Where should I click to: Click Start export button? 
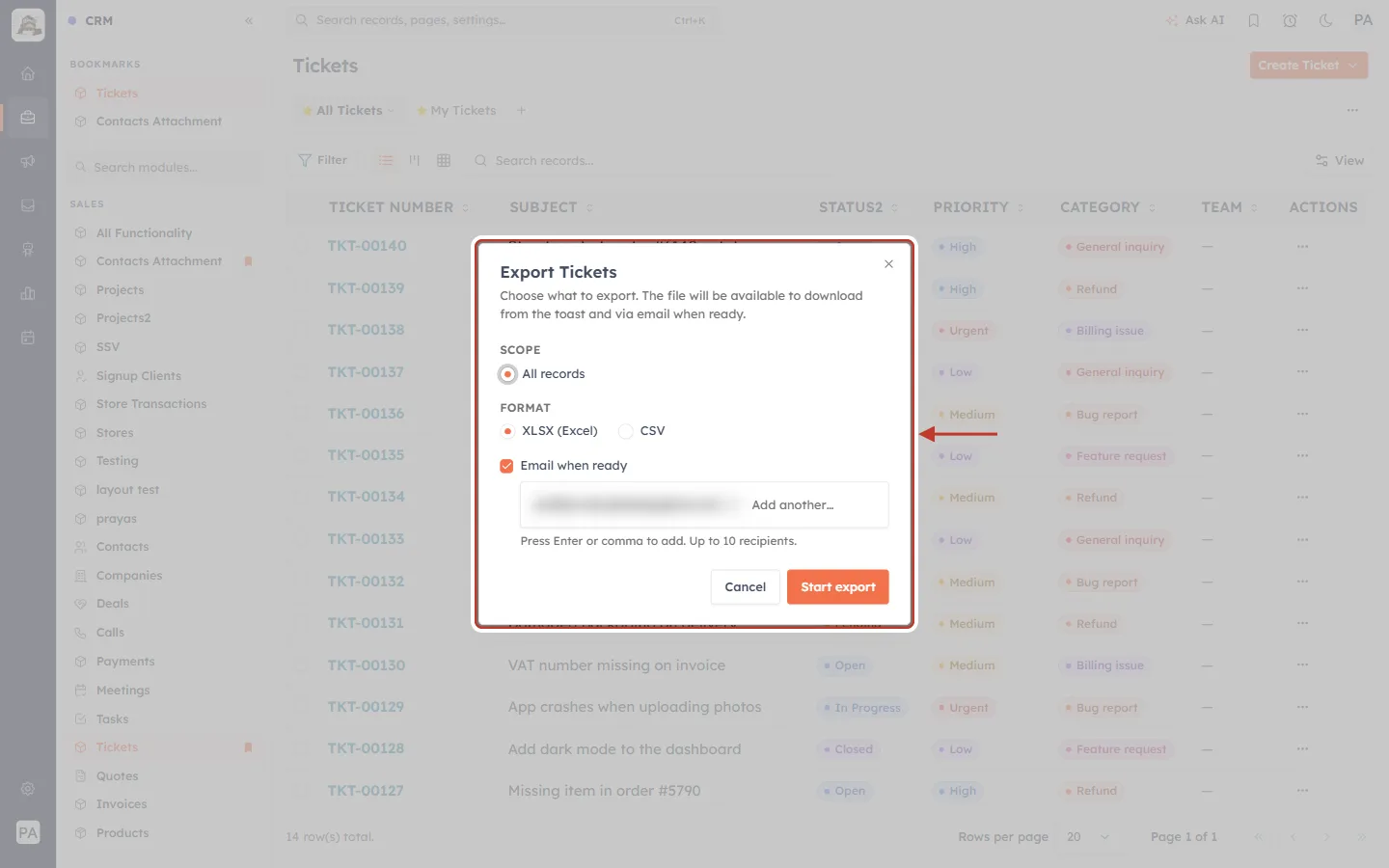[837, 586]
